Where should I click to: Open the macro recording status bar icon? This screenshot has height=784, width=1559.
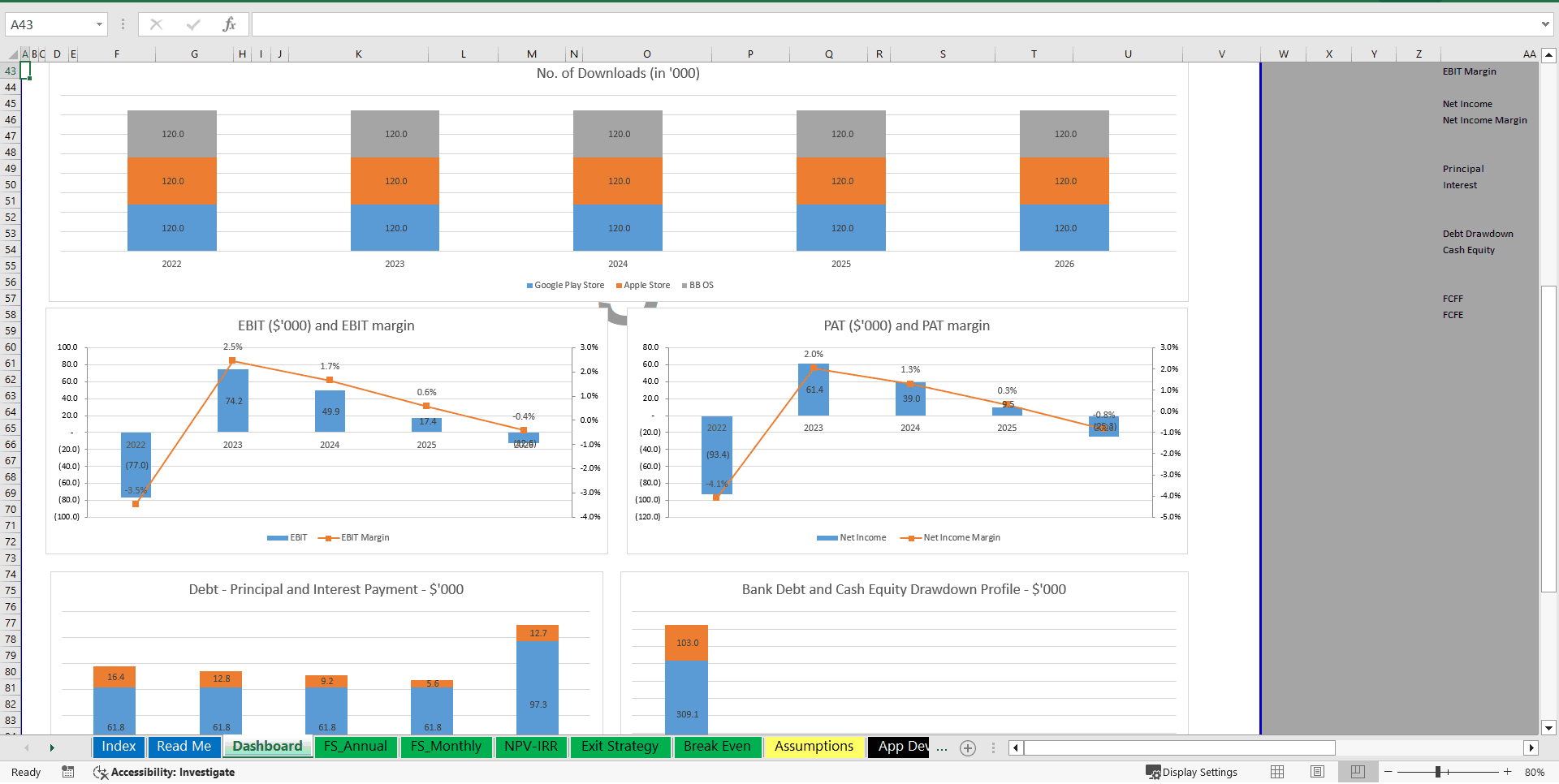[68, 772]
